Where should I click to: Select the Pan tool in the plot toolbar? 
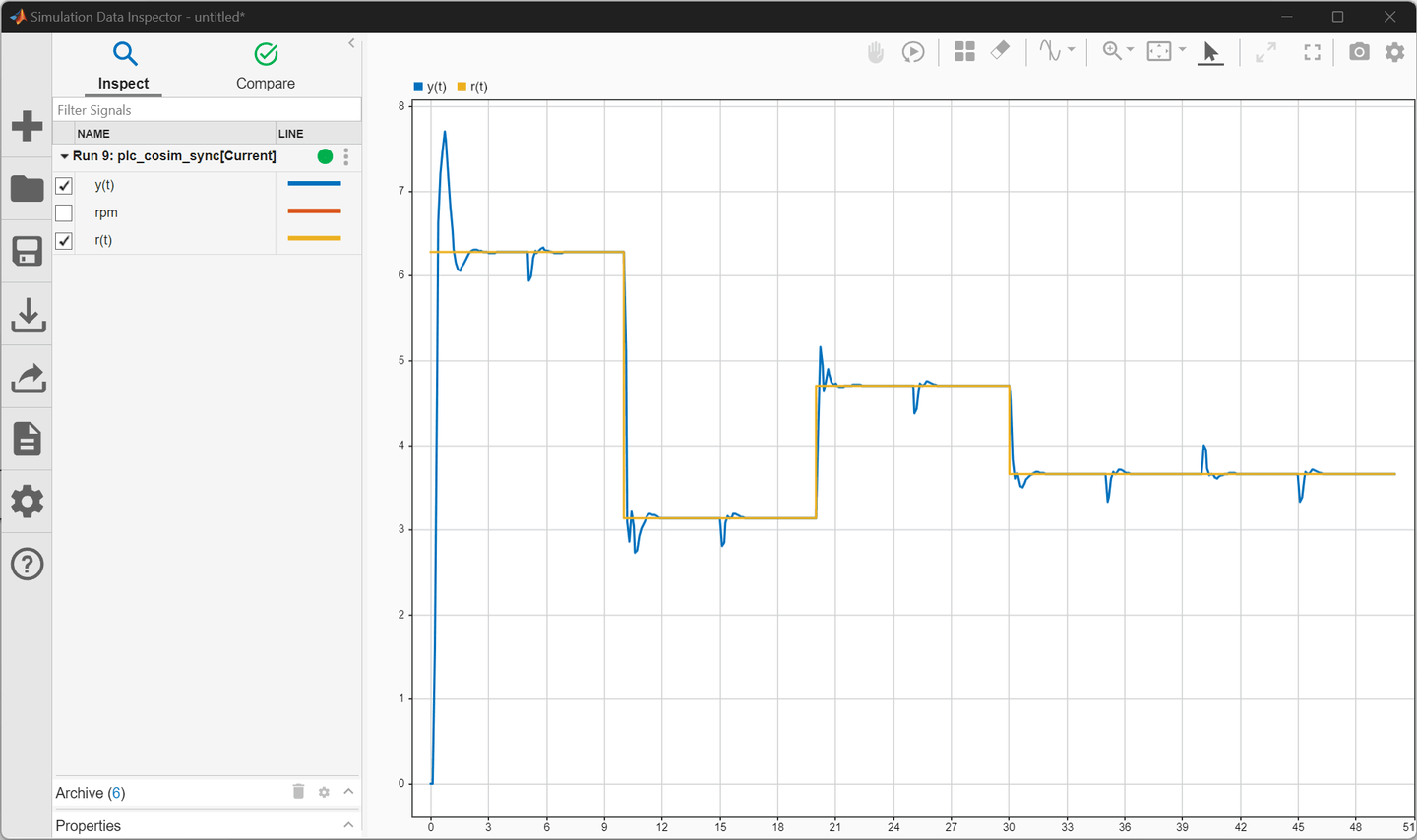pyautogui.click(x=875, y=52)
